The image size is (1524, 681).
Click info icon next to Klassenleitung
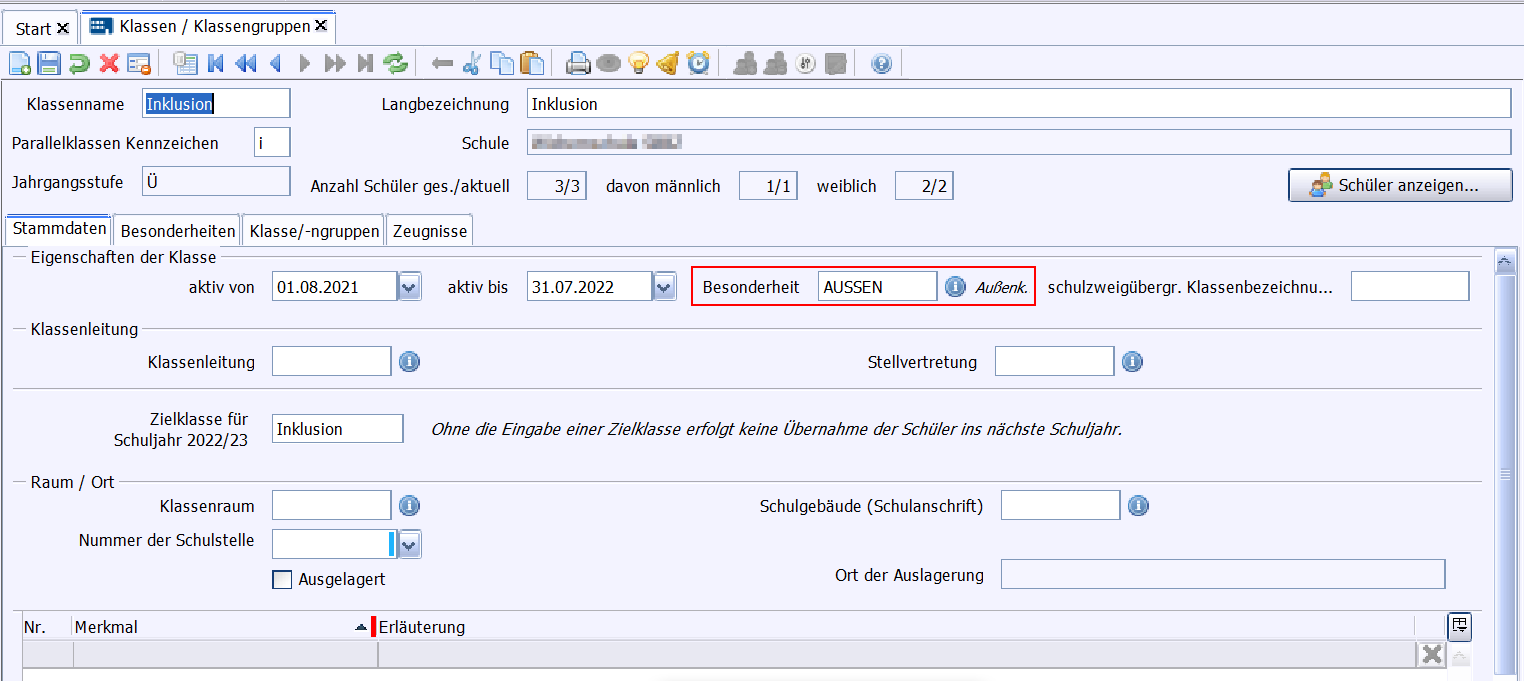tap(409, 362)
